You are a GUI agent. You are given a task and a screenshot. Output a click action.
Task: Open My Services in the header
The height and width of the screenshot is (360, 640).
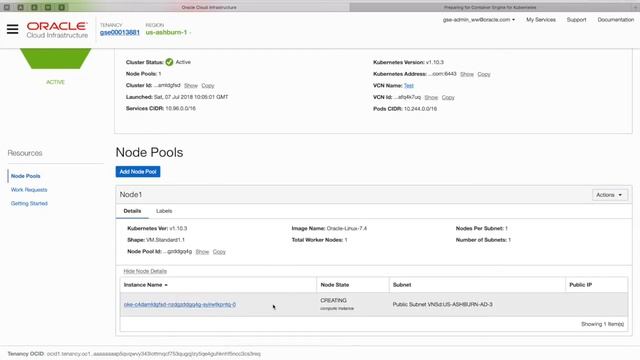point(541,20)
